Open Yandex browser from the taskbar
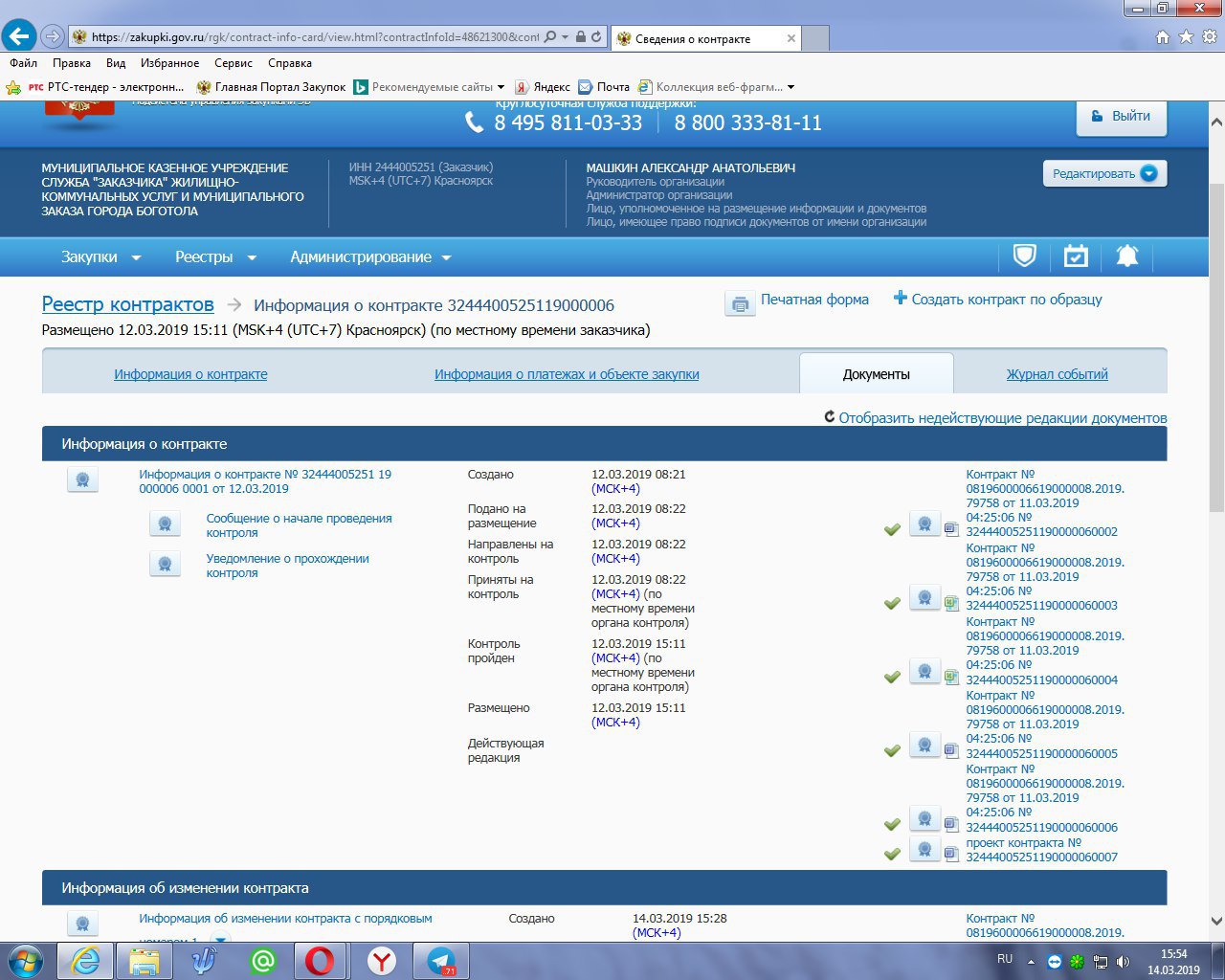This screenshot has width=1225, height=980. coord(381,960)
